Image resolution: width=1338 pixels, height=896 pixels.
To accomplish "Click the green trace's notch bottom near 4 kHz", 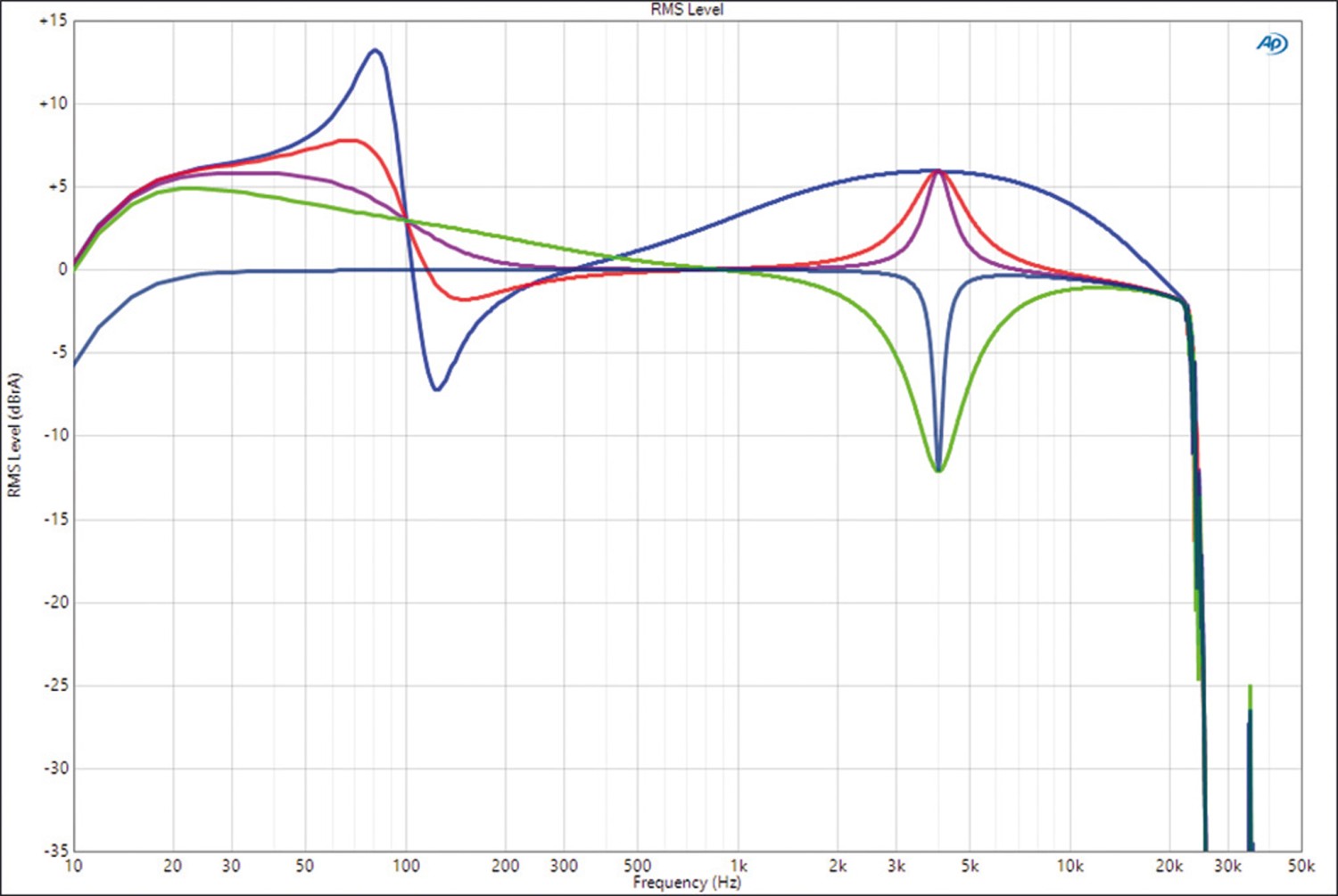I will (938, 470).
